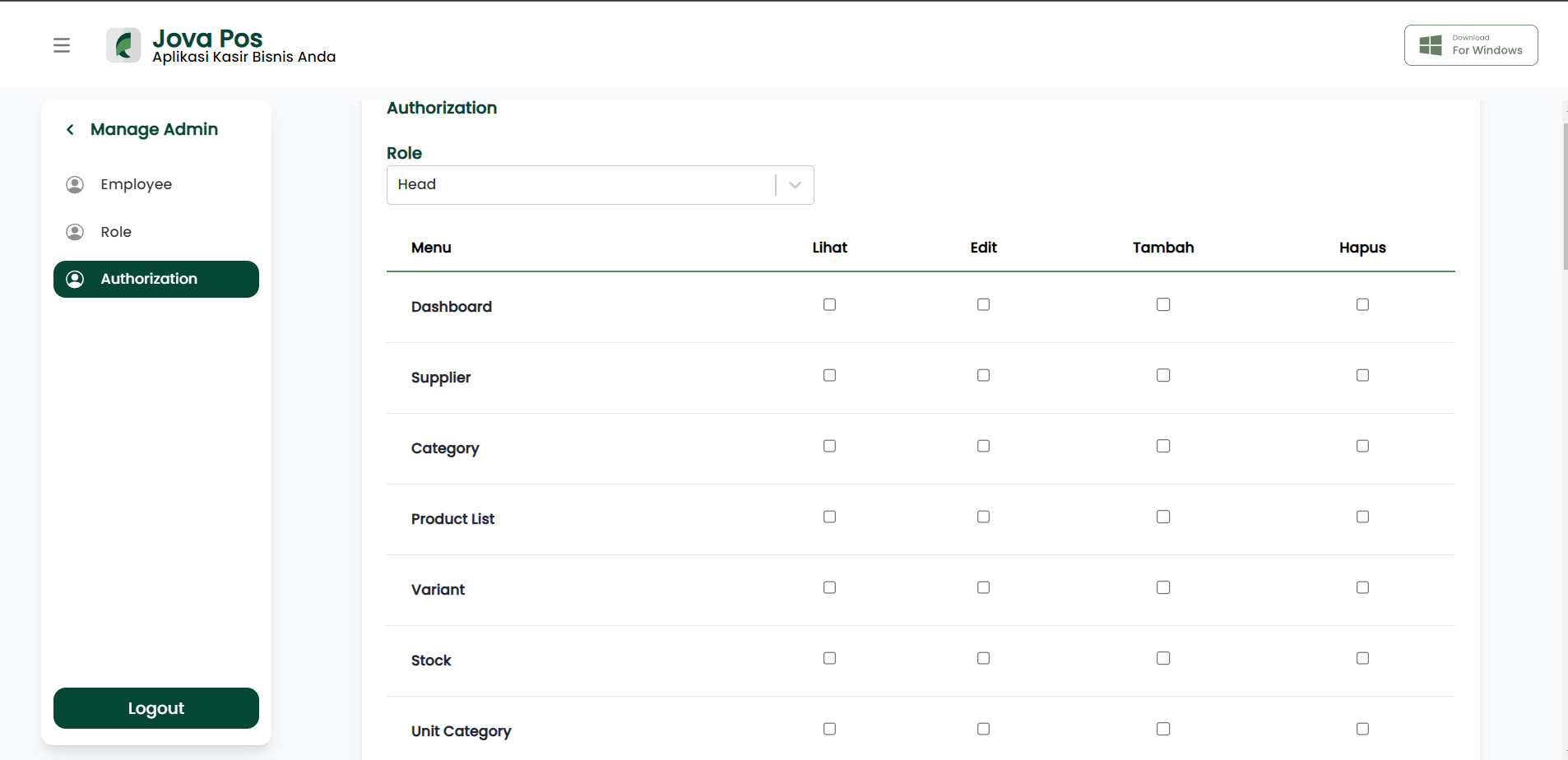The width and height of the screenshot is (1568, 760).
Task: Check Hapus for Unit Category
Action: [1362, 729]
